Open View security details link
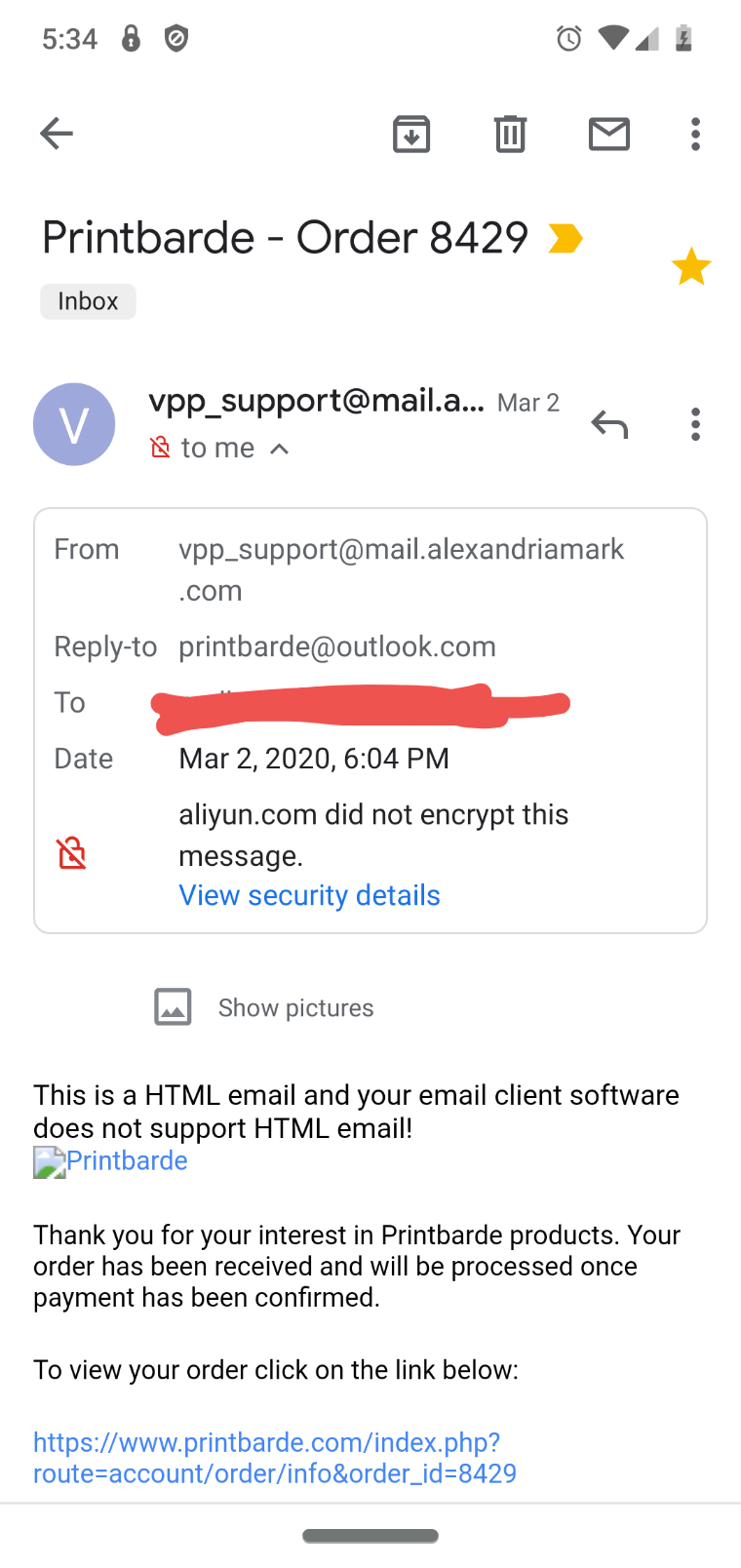The height and width of the screenshot is (1568, 741). (x=309, y=895)
